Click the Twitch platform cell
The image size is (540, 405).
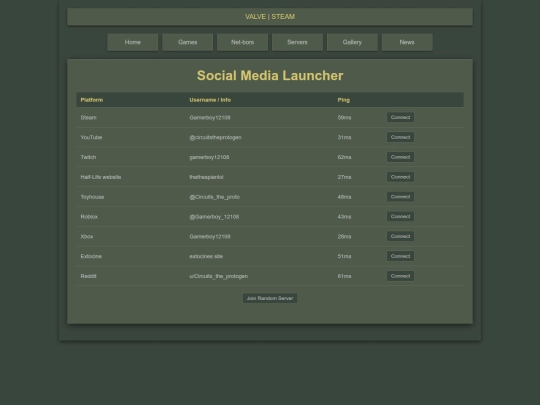[x=88, y=157]
